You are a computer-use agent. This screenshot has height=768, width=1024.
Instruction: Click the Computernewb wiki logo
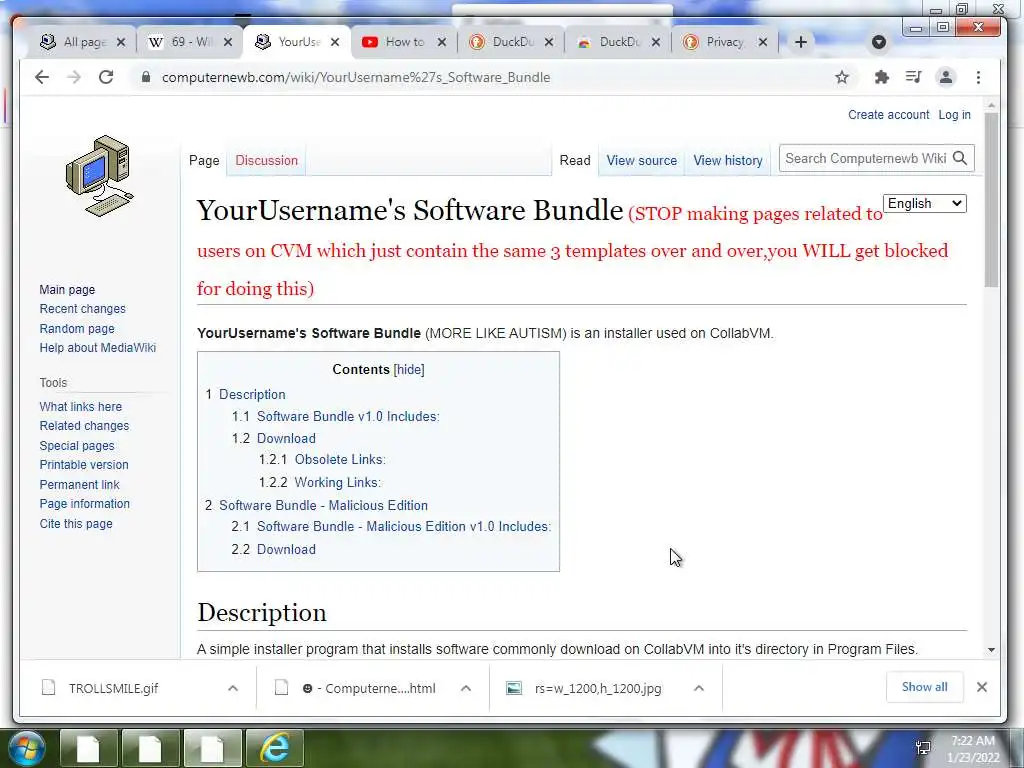click(x=100, y=176)
